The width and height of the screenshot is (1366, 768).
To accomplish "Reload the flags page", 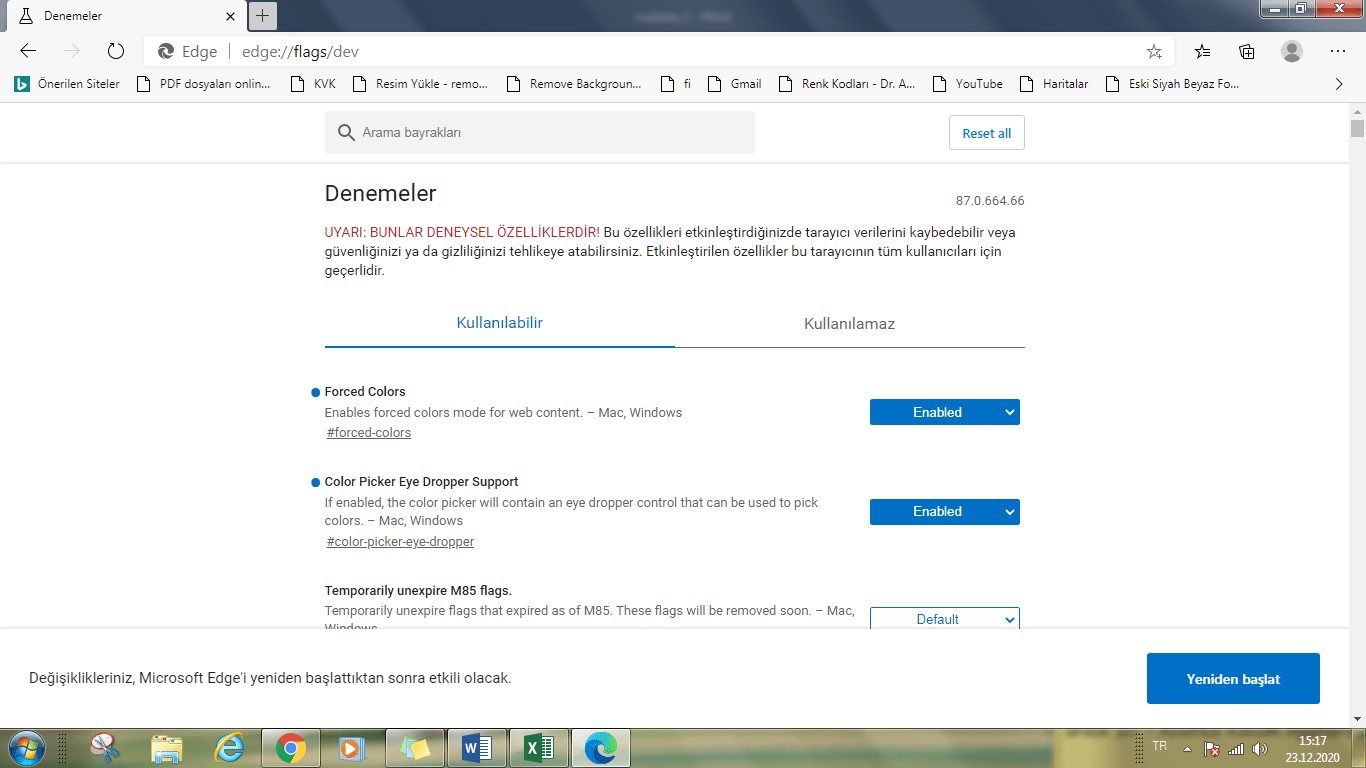I will point(115,51).
